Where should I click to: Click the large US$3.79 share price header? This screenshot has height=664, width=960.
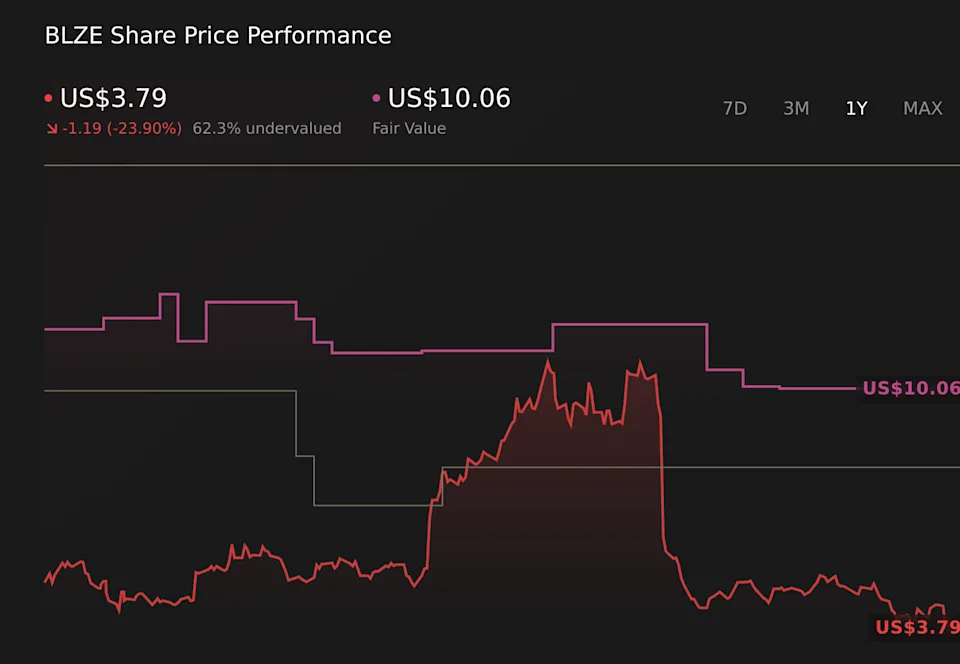tap(113, 98)
